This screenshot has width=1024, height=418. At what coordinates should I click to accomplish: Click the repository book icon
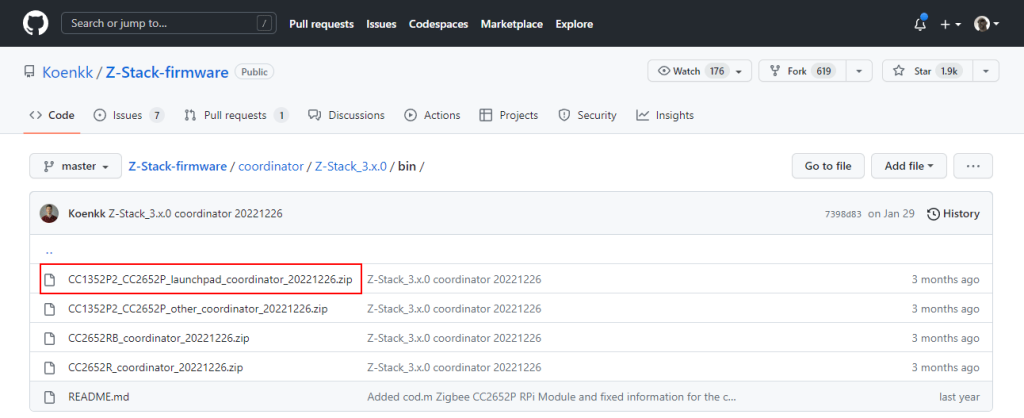[x=30, y=72]
